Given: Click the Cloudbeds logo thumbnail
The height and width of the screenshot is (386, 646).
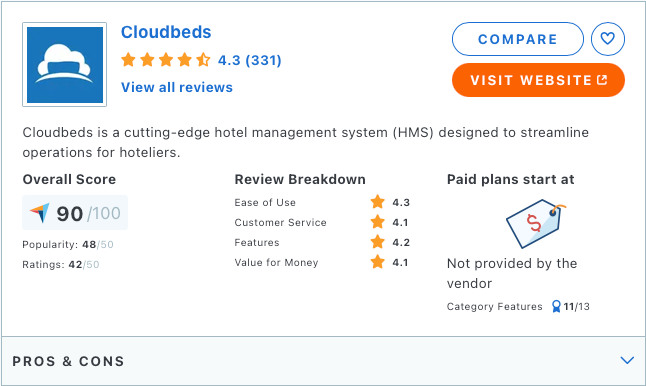Looking at the screenshot, I should click(65, 65).
